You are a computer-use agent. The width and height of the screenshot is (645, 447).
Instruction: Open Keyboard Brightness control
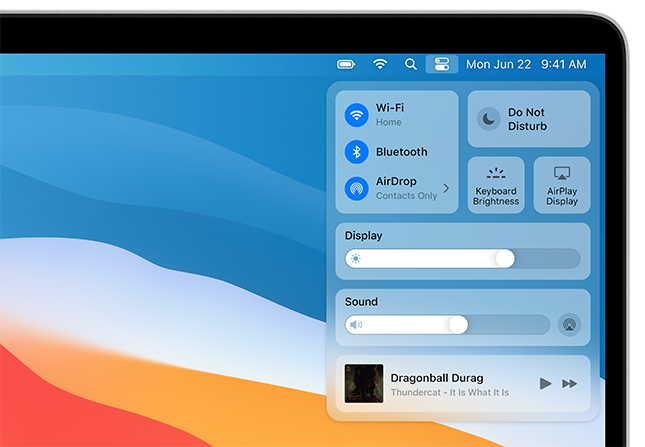[x=496, y=185]
